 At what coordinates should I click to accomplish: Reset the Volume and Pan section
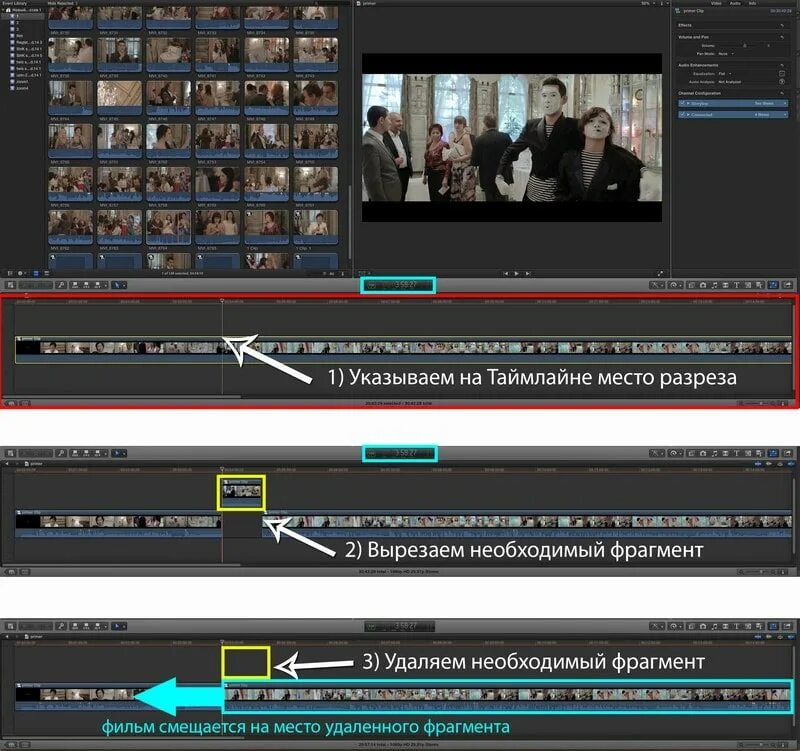(x=782, y=37)
